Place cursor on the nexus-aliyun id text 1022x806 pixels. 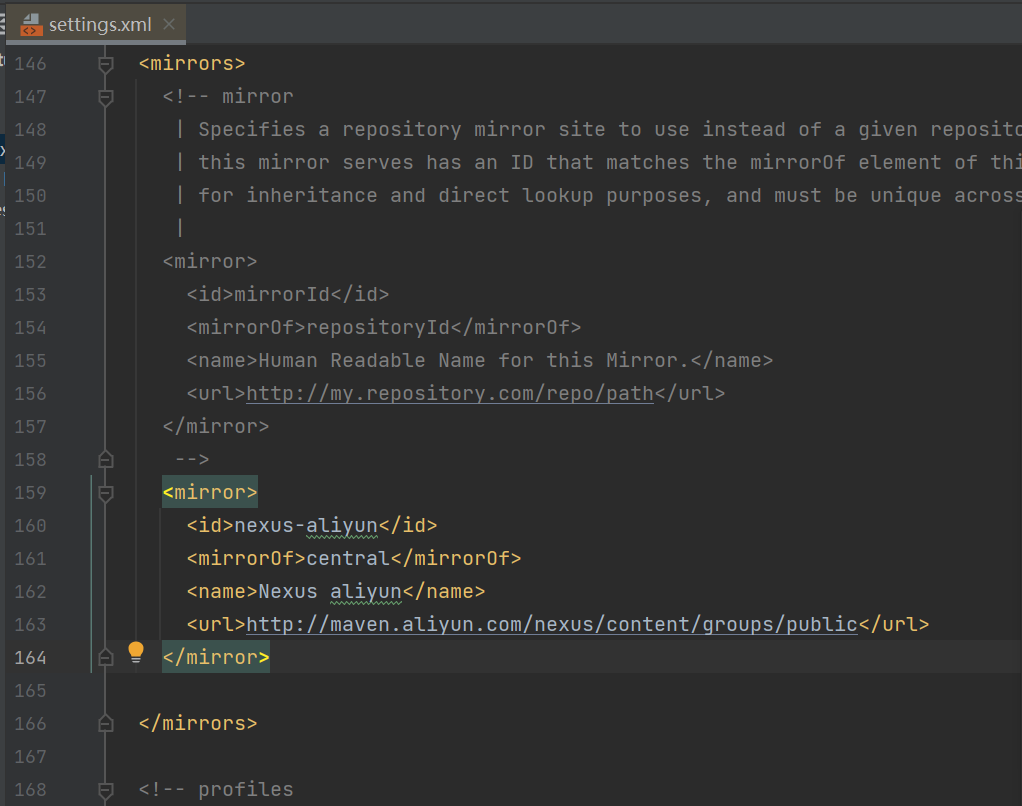point(305,526)
